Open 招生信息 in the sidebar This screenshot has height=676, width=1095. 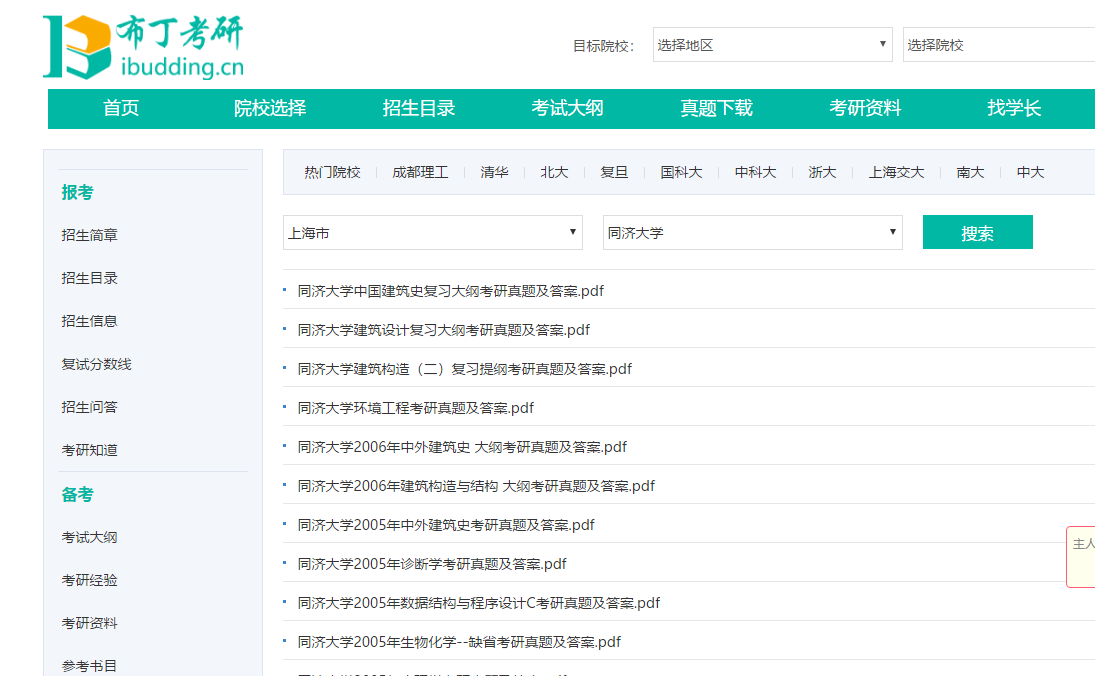pos(89,321)
